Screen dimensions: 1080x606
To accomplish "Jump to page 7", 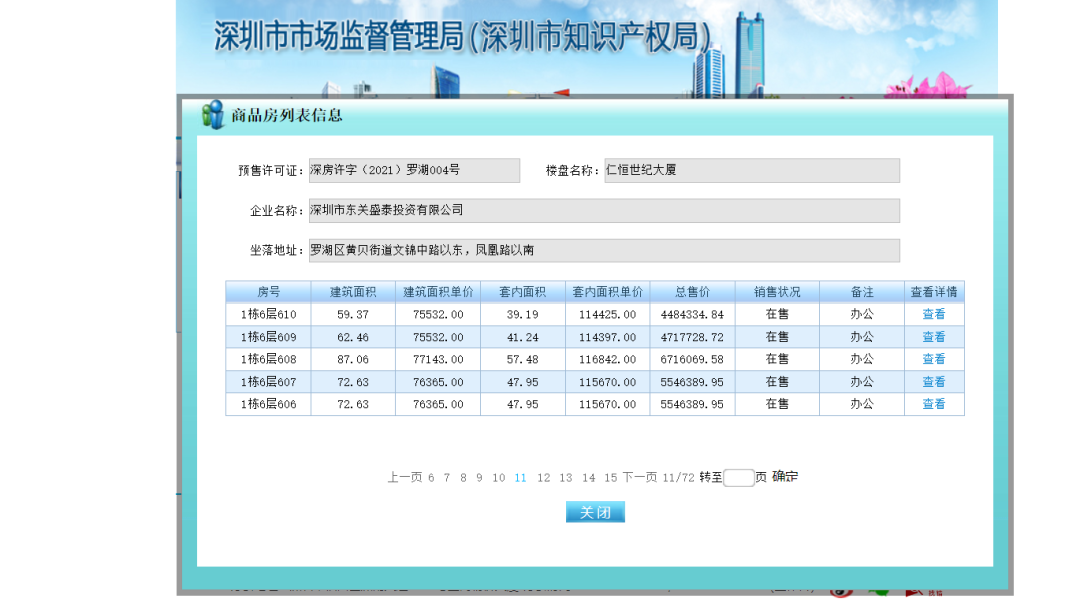I will pos(447,478).
